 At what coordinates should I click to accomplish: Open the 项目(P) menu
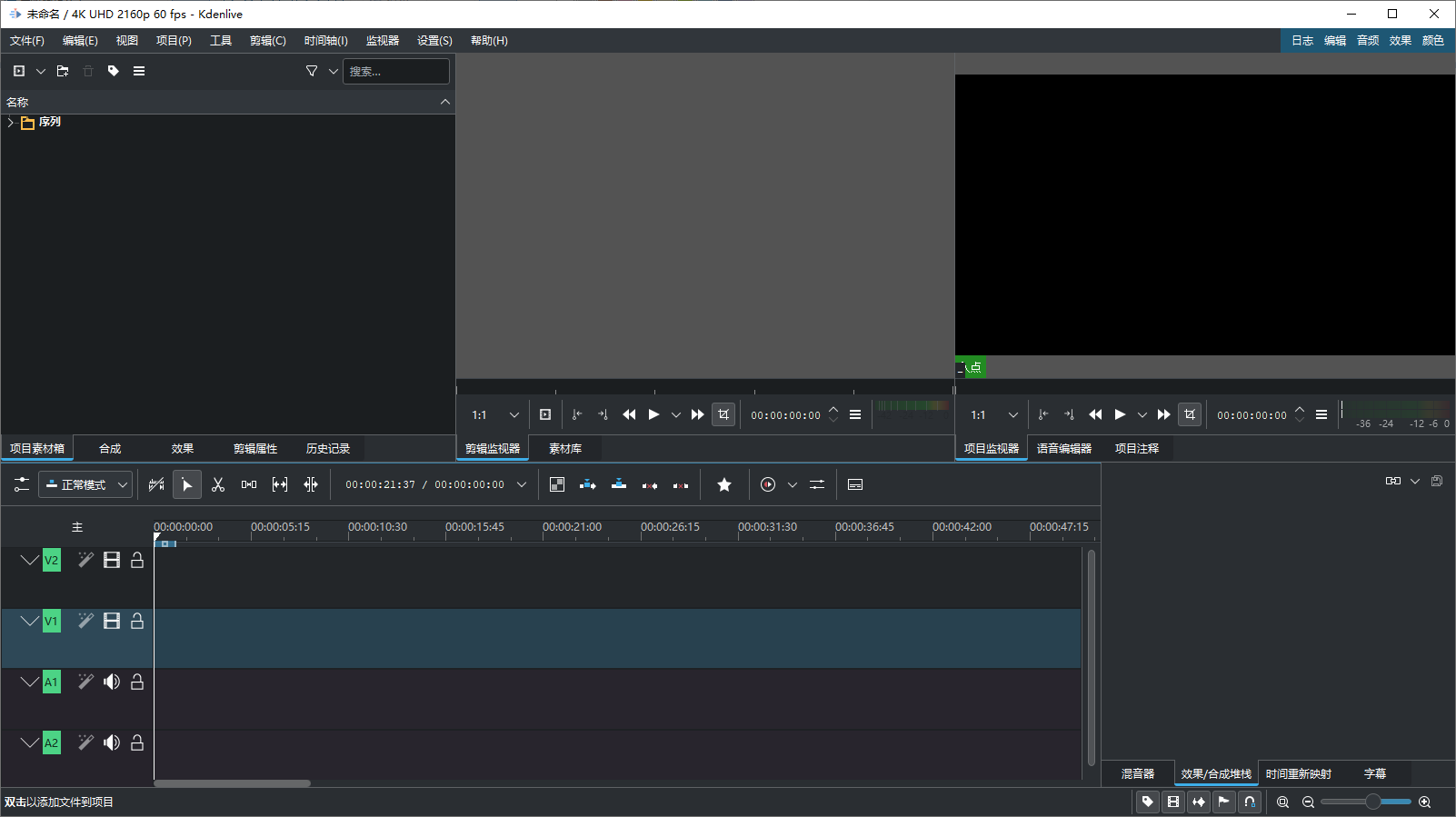click(x=173, y=41)
